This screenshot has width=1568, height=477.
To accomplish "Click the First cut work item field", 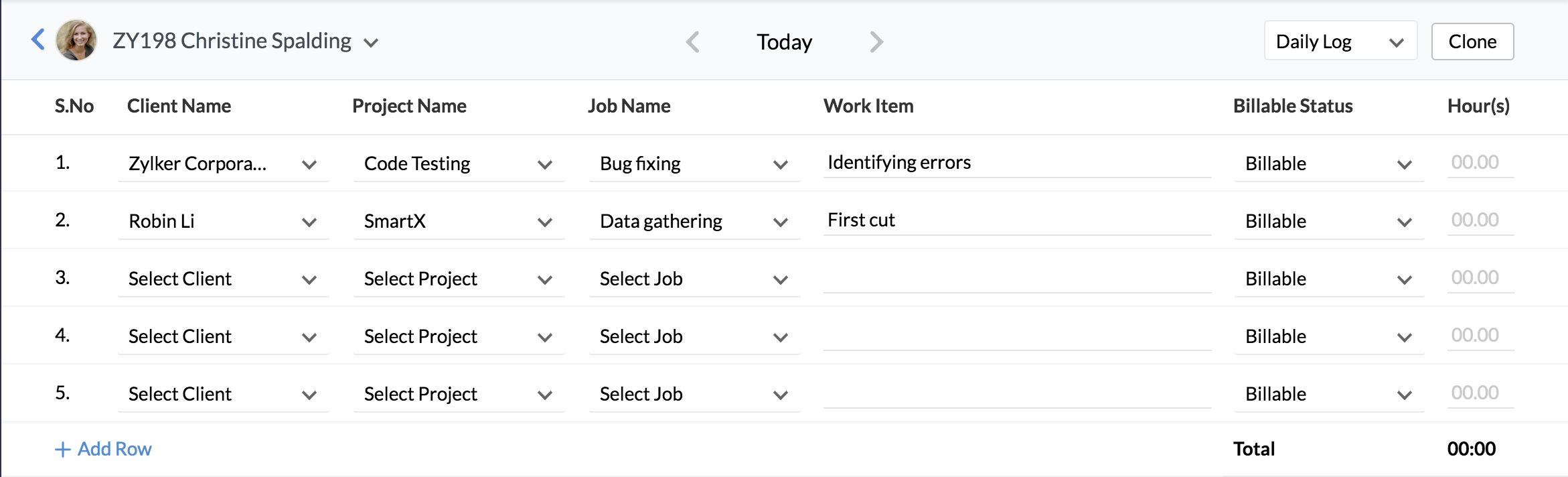I will click(x=1016, y=220).
